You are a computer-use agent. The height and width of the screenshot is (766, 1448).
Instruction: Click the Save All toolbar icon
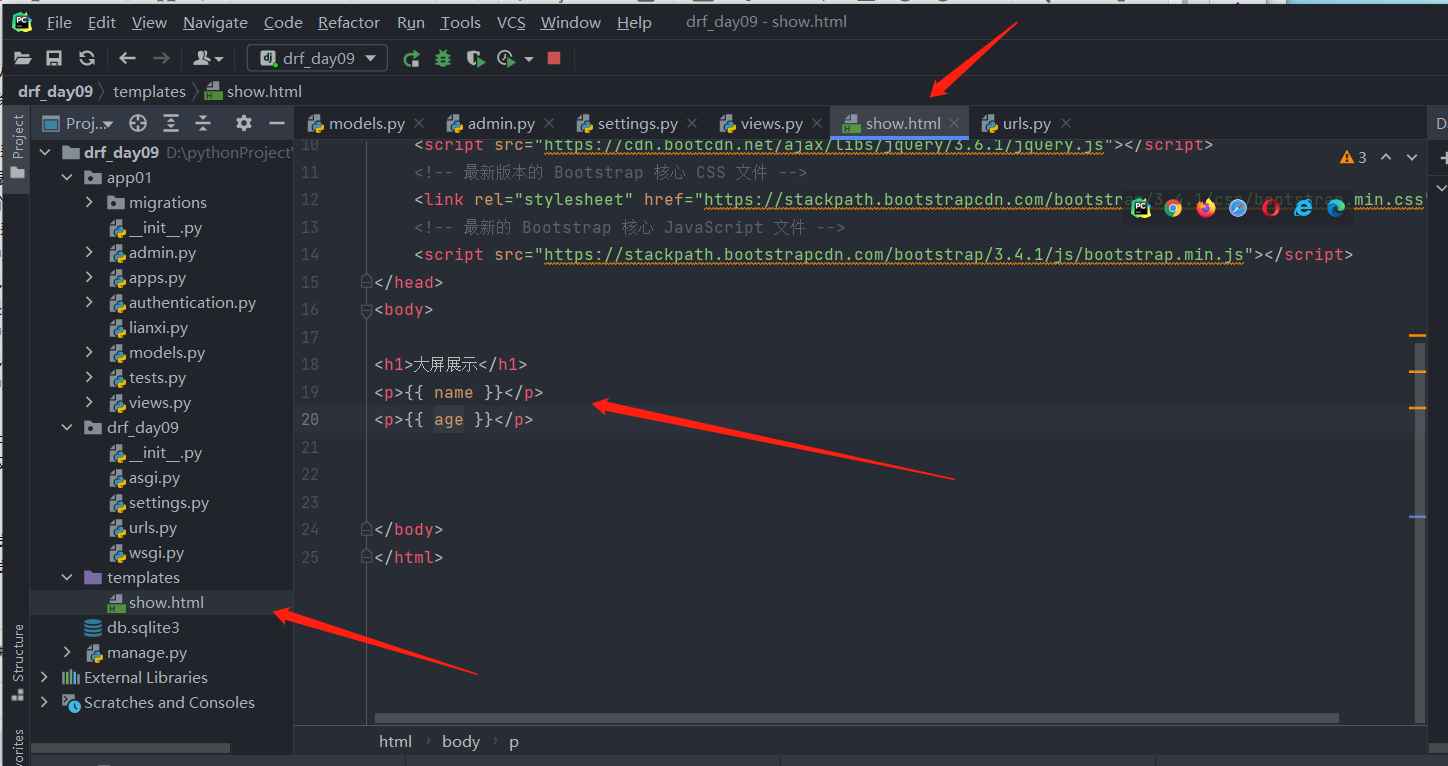(55, 59)
